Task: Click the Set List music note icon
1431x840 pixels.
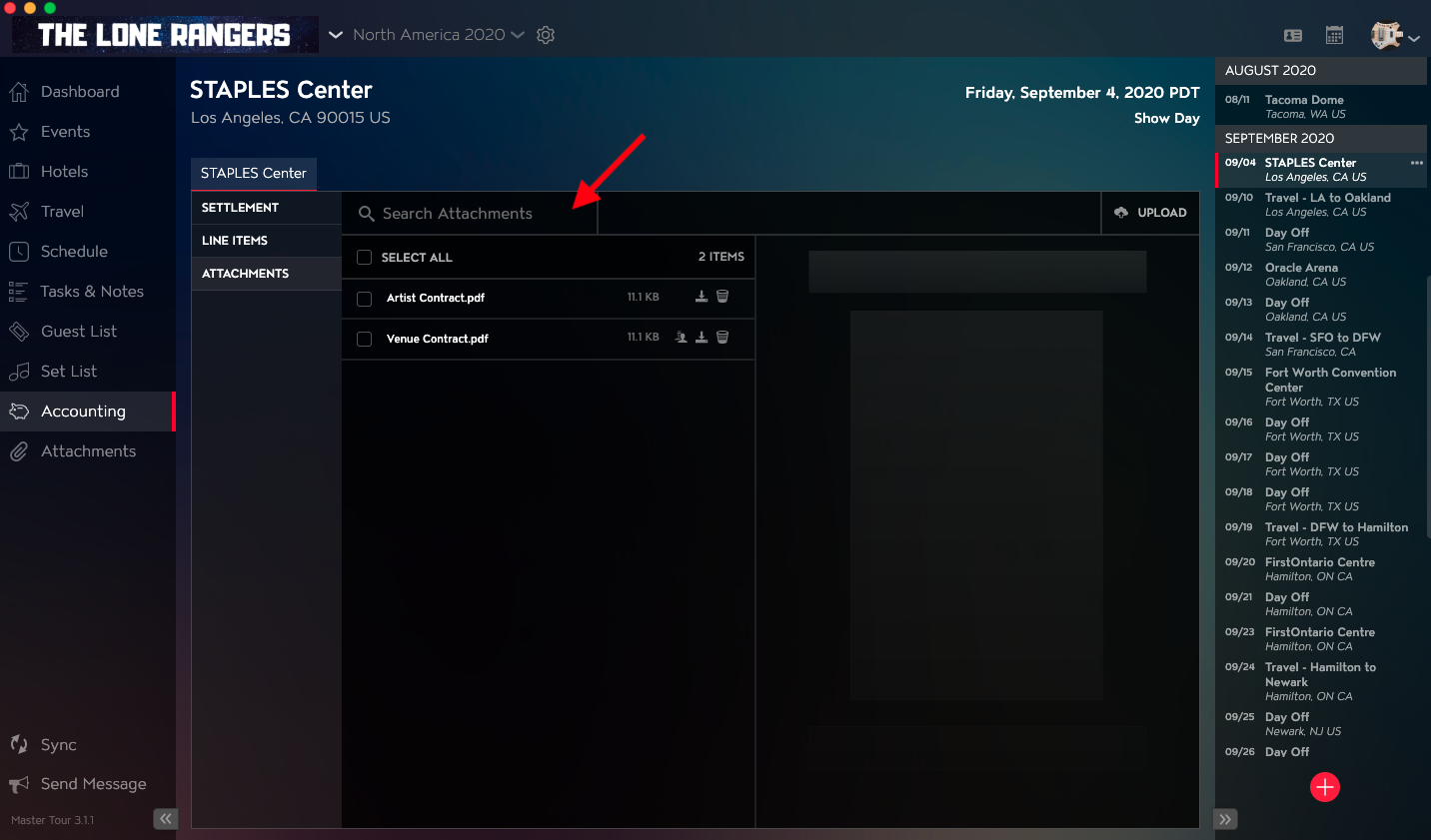Action: coord(18,372)
